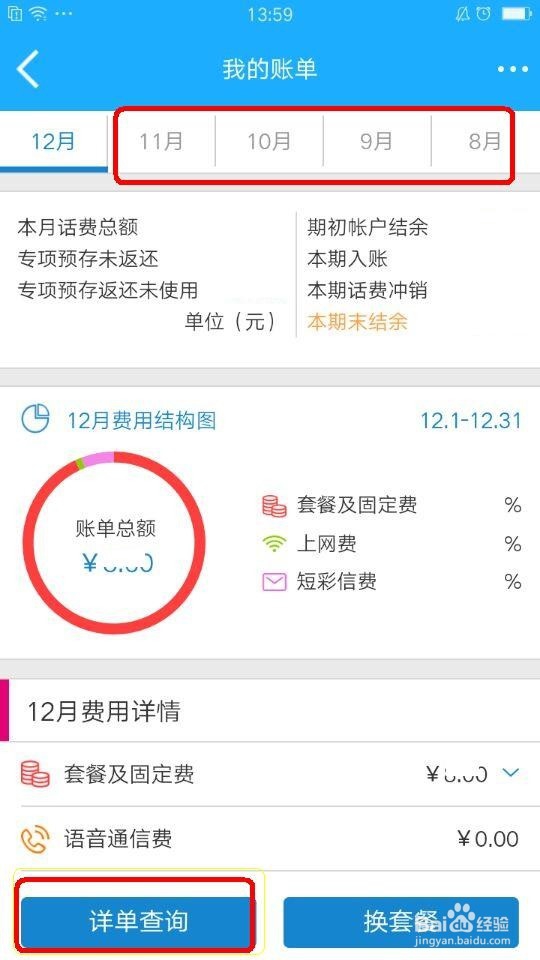Tap the coins icon next to 套餐及固定费 legend

tap(274, 506)
